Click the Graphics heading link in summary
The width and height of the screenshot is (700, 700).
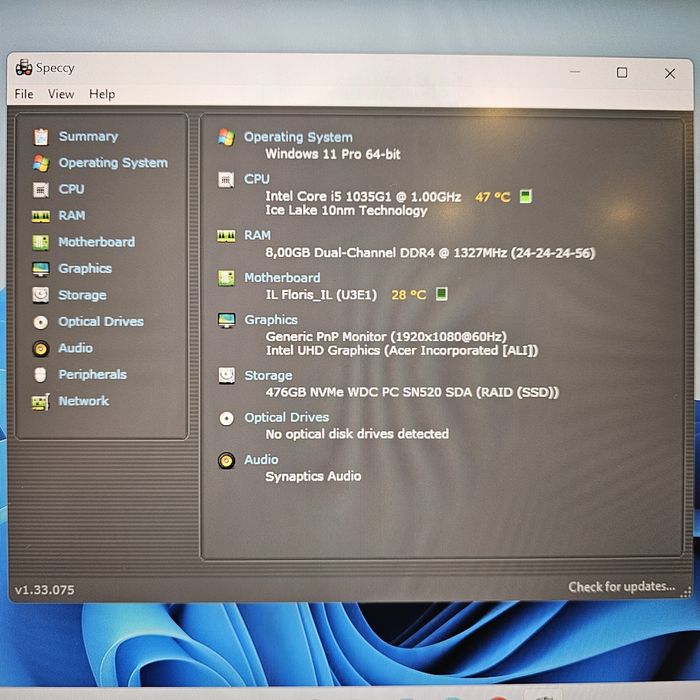point(271,320)
